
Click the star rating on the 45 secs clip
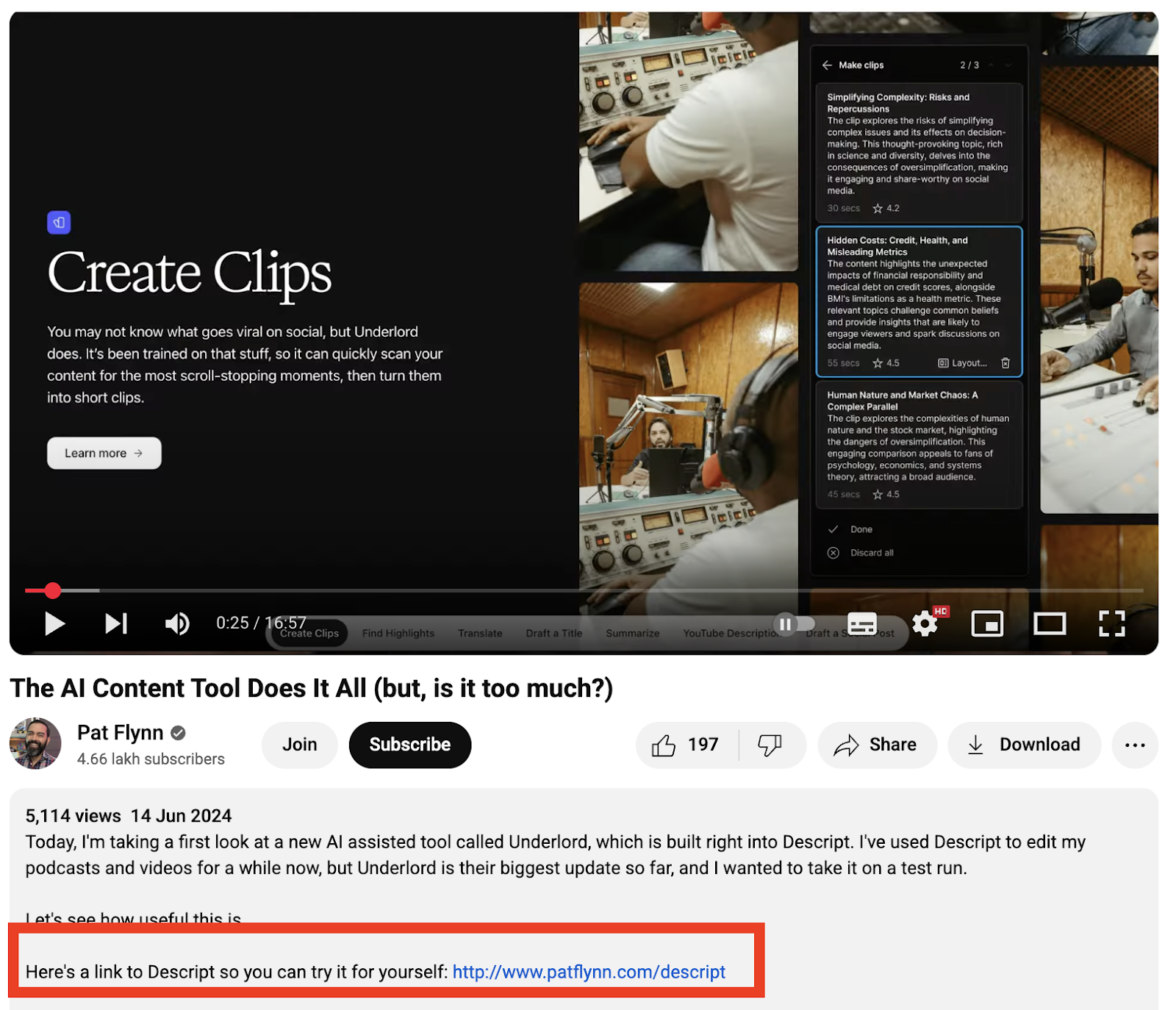click(x=886, y=495)
